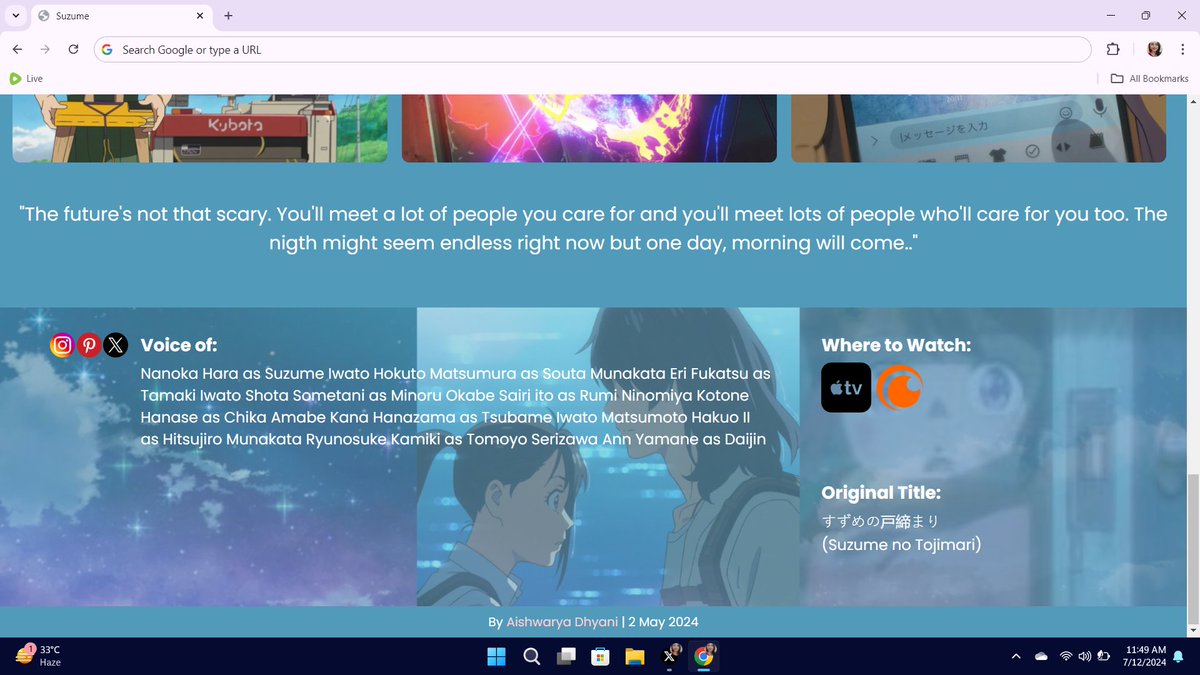This screenshot has width=1200, height=675.
Task: Open the Windows Start menu
Action: [496, 656]
